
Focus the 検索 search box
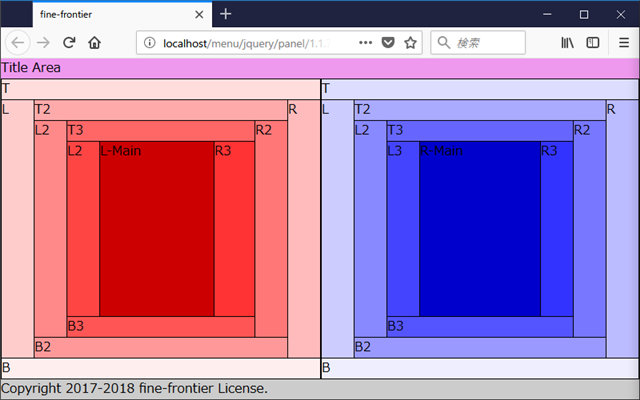coord(478,42)
